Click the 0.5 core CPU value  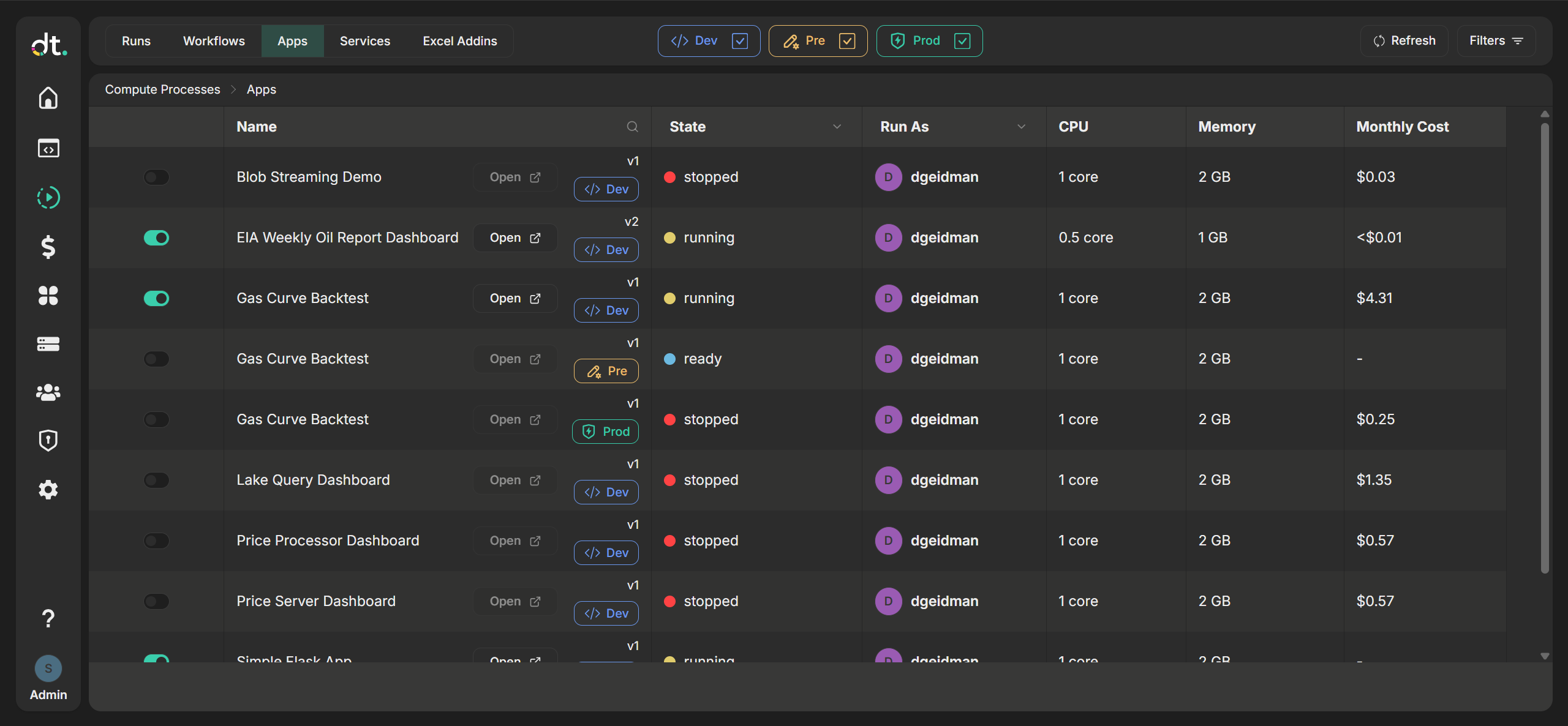1086,238
